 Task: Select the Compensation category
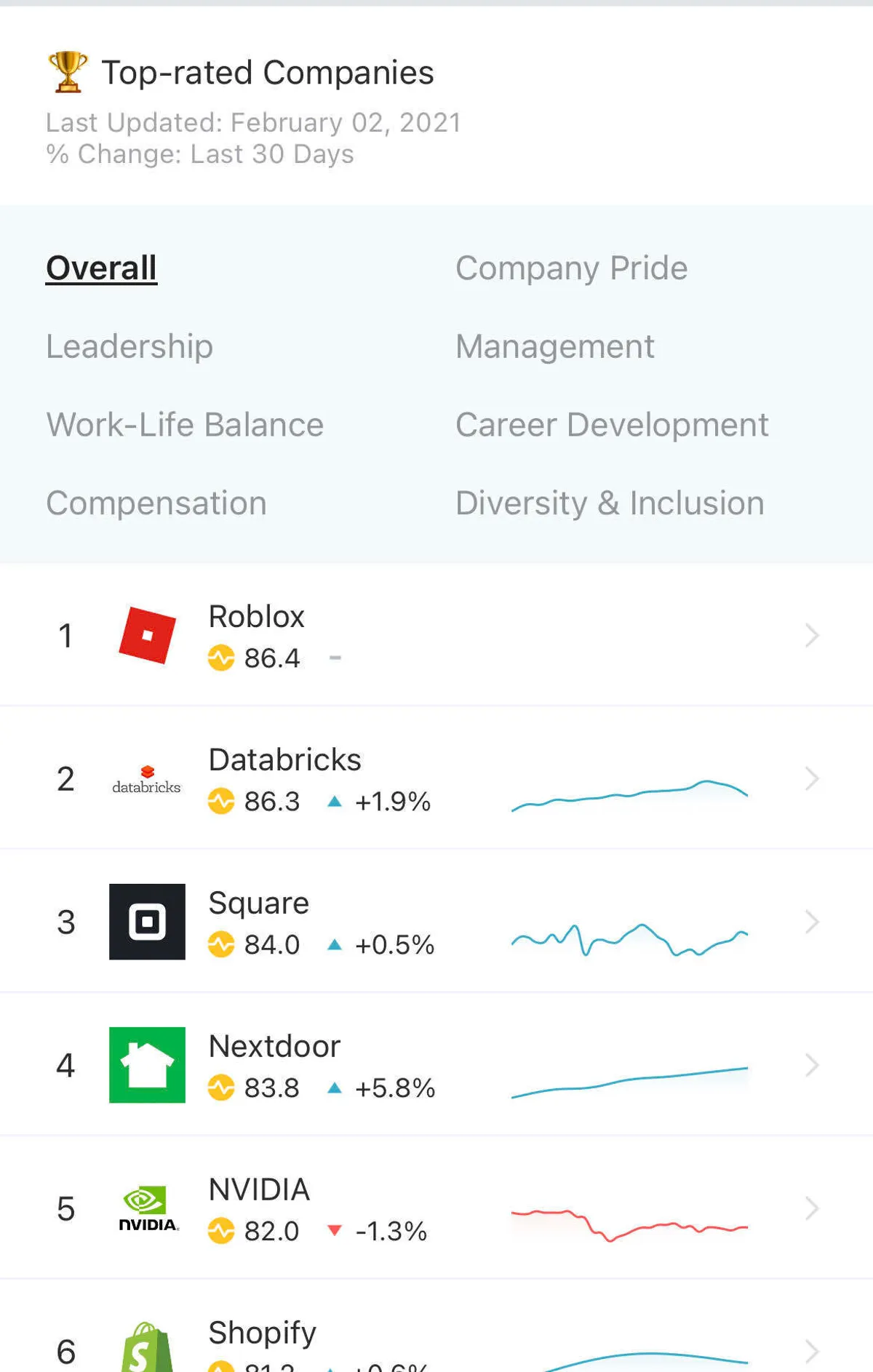pos(156,503)
